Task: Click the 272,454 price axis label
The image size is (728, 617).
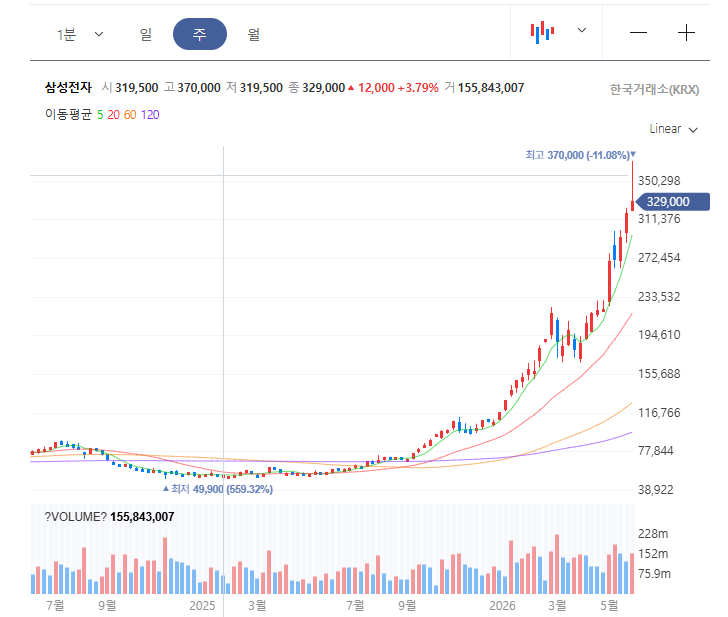Action: (659, 258)
